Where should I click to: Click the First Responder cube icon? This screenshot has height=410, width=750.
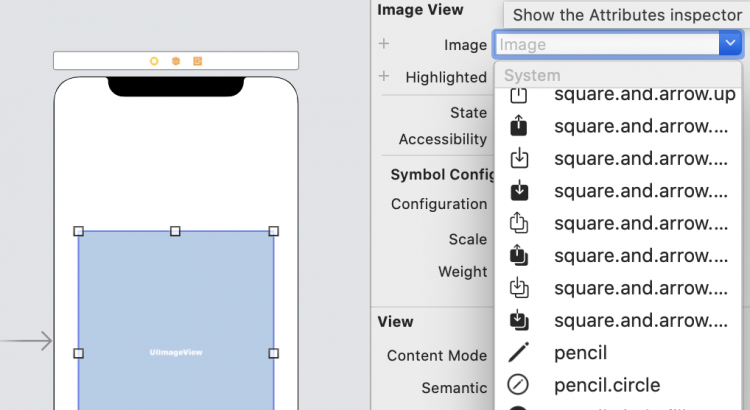176,61
